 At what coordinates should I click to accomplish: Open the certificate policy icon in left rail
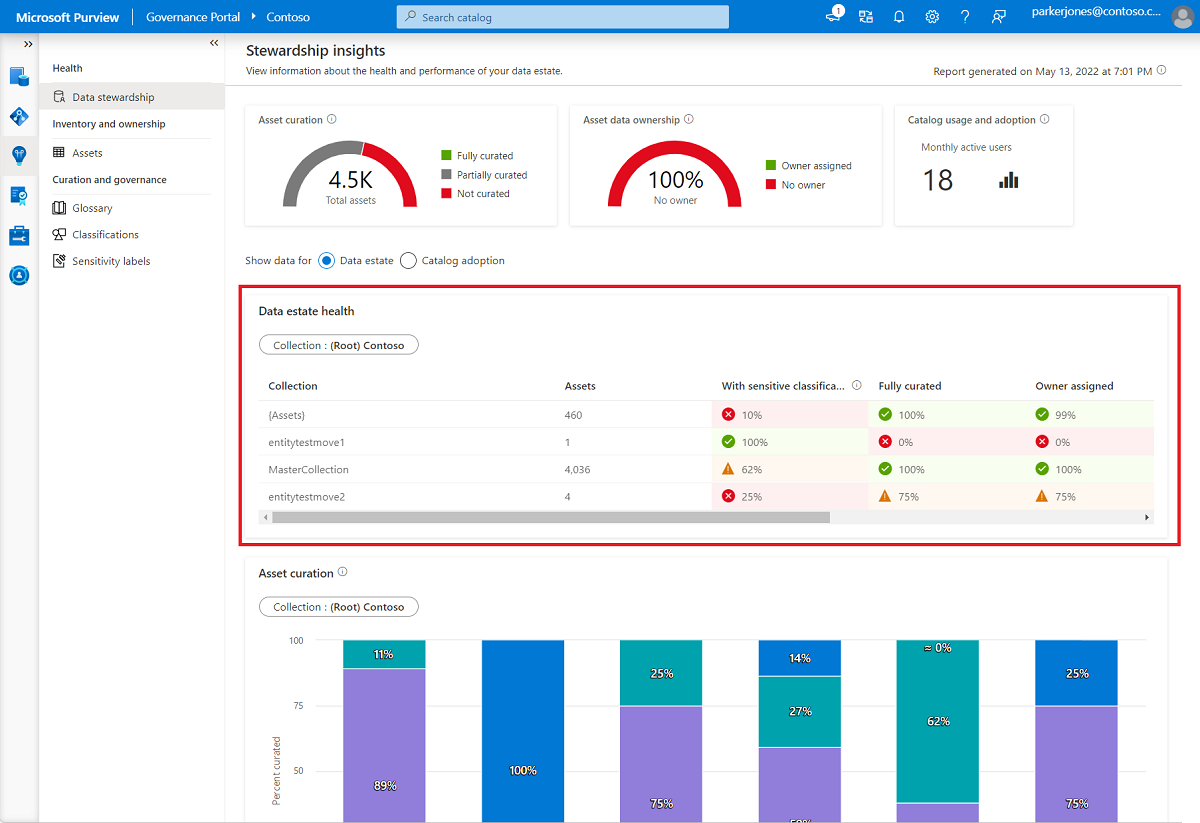point(19,195)
